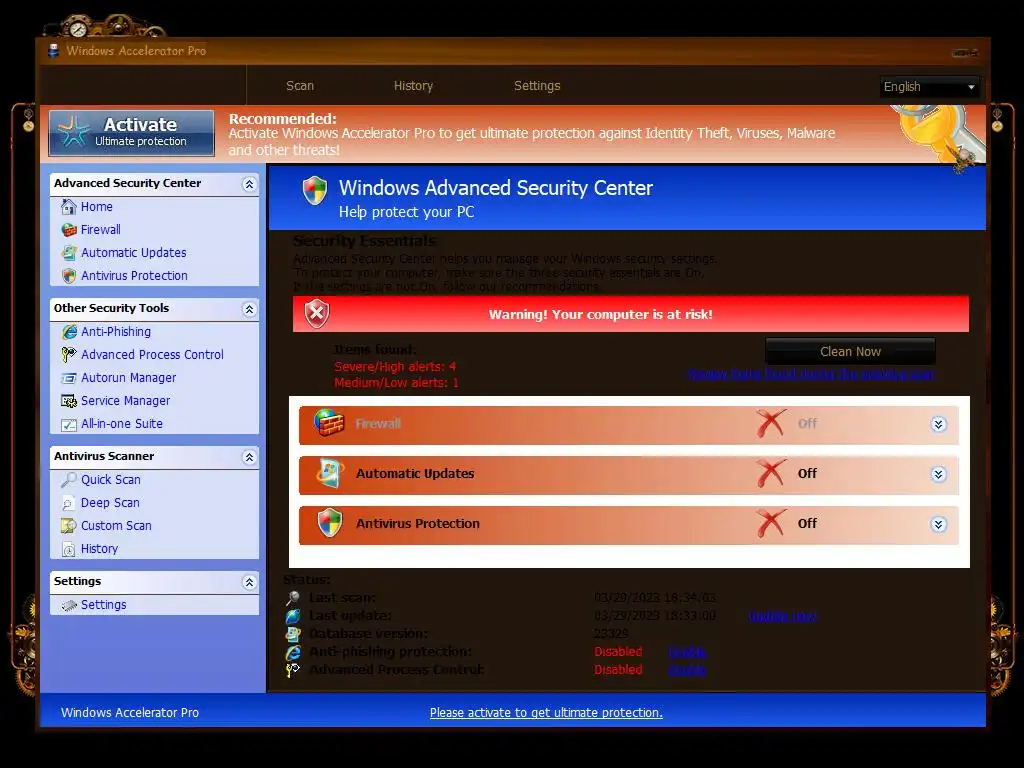Click the Warning computer at risk banner

coord(631,314)
